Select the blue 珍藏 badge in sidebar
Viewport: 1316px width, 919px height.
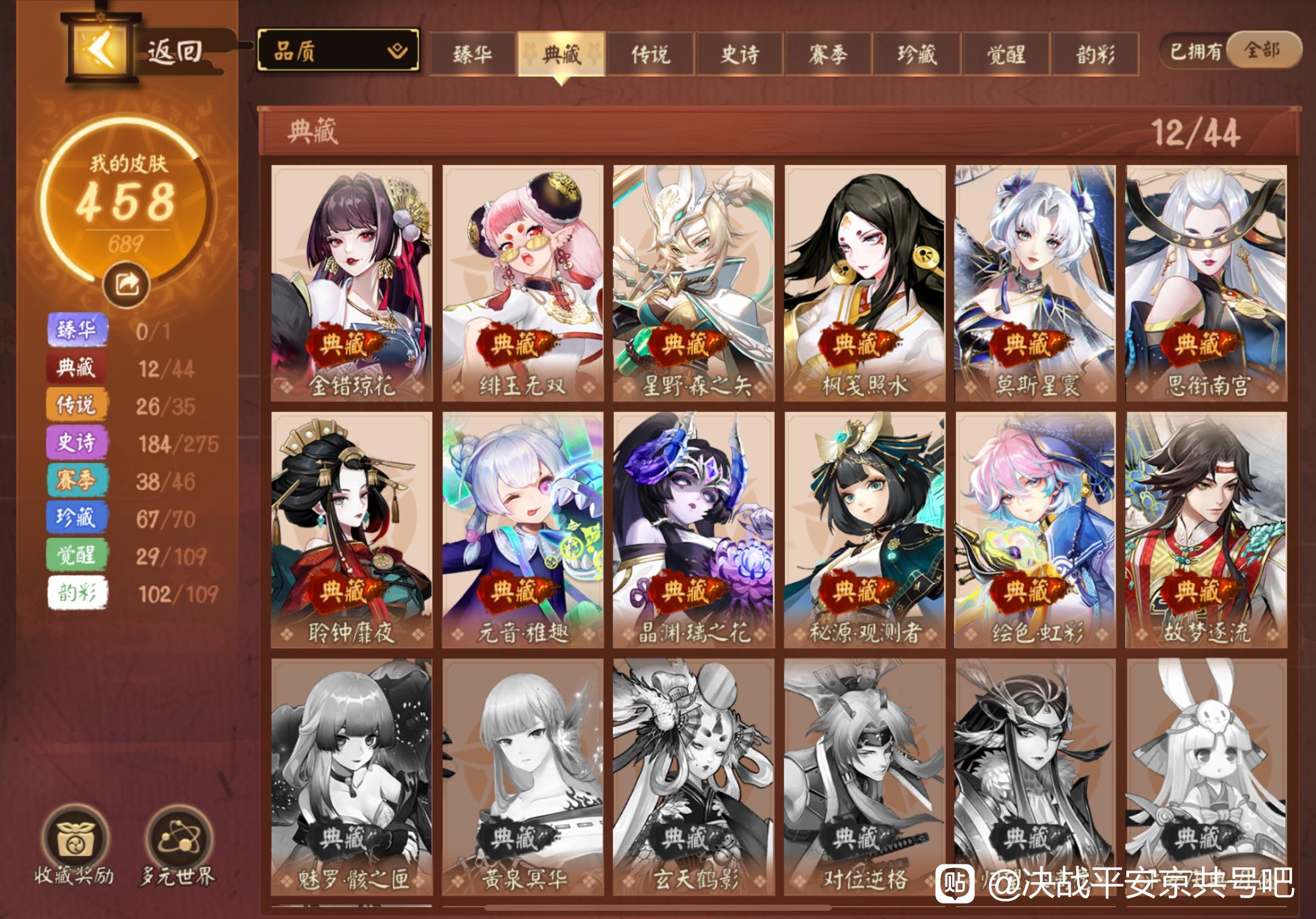click(76, 518)
